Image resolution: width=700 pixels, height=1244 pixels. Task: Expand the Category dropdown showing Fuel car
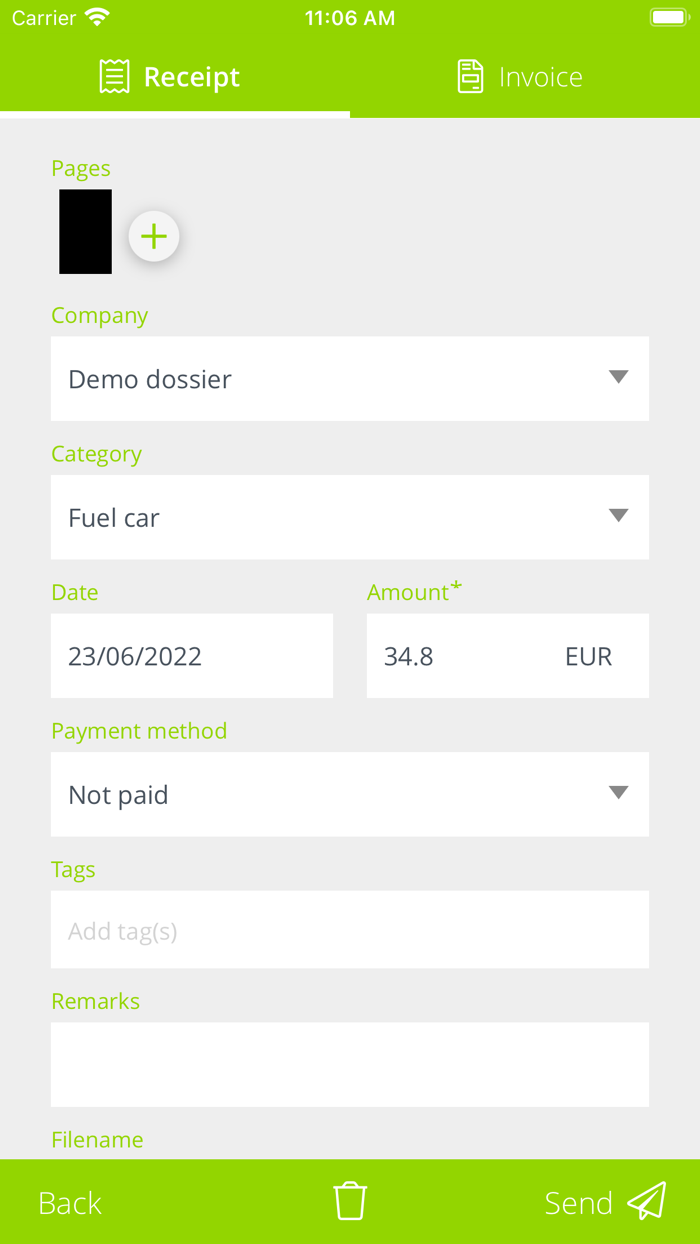click(x=350, y=517)
